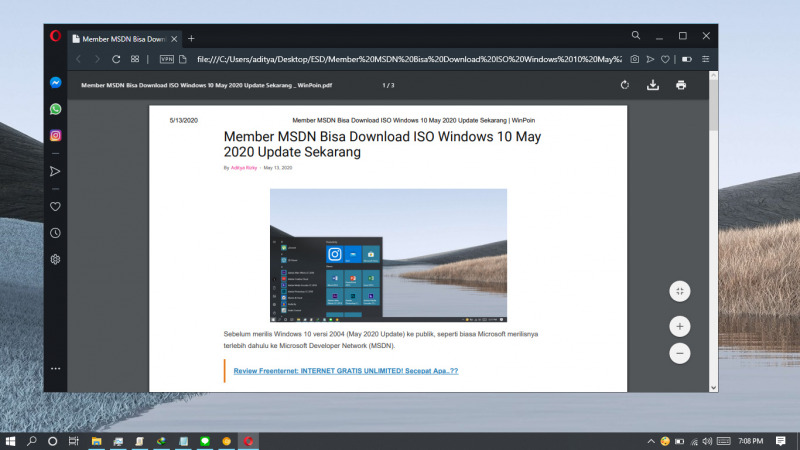Open Bookmarks heart in the sidebar
The width and height of the screenshot is (800, 450).
(55, 207)
